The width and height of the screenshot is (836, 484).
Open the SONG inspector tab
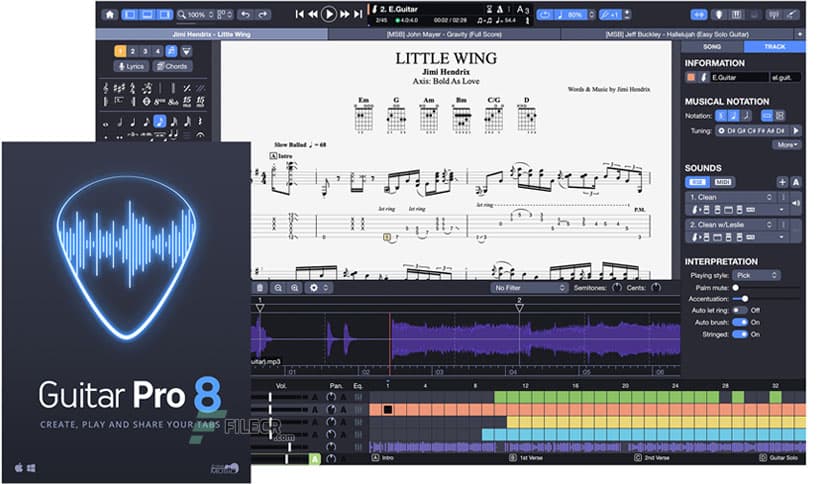click(712, 47)
